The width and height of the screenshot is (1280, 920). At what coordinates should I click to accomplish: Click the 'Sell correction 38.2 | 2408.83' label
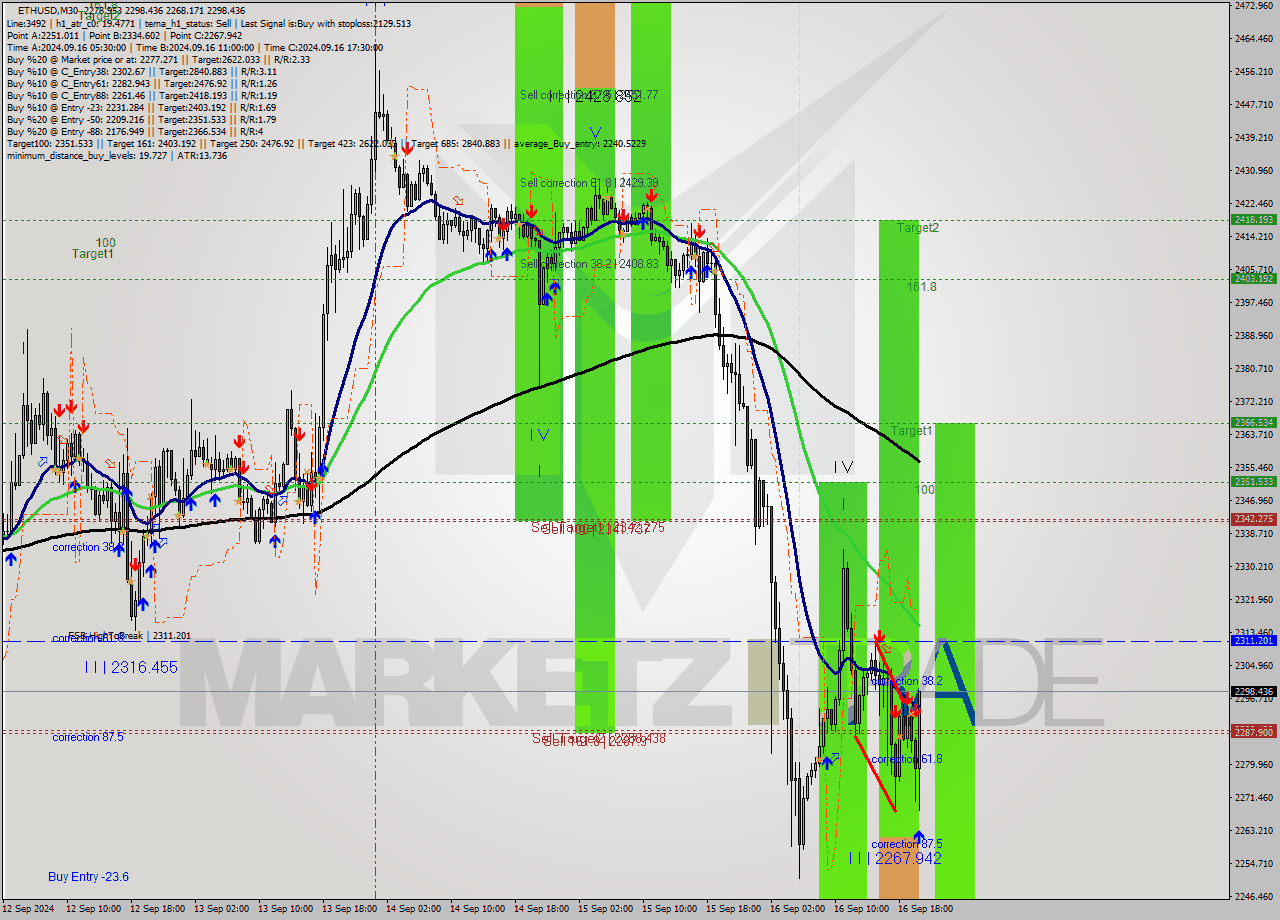coord(589,264)
